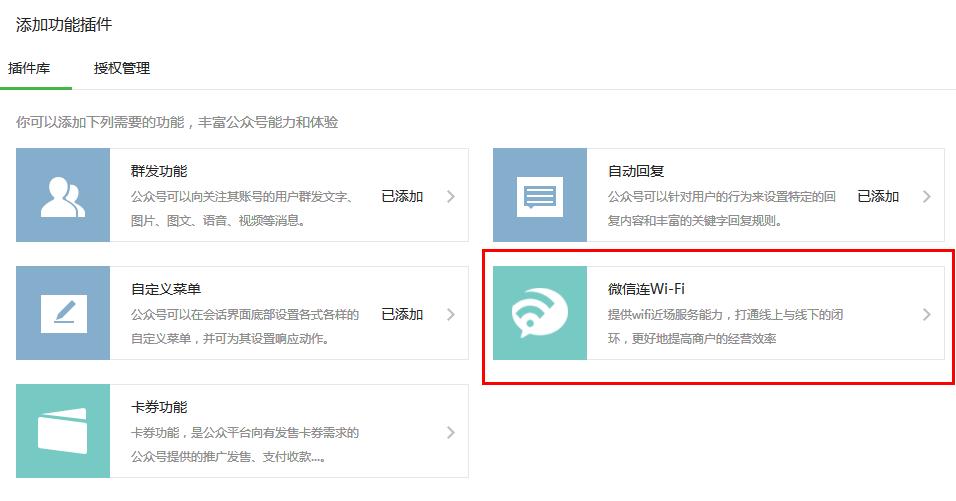The height and width of the screenshot is (501, 956).
Task: Click the 自定义菜单 pencil icon
Action: [63, 313]
